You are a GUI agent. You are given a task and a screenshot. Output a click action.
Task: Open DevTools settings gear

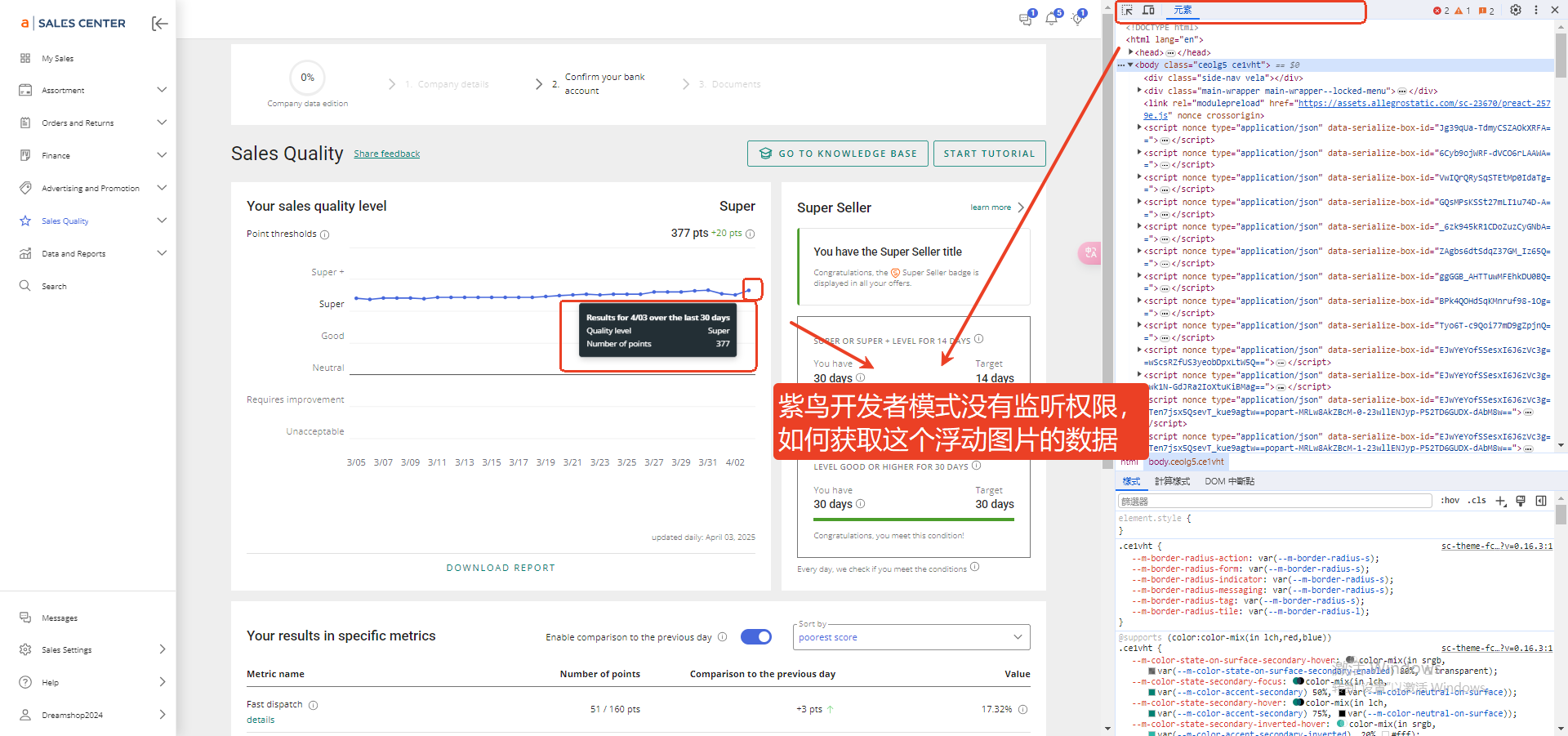point(1516,11)
